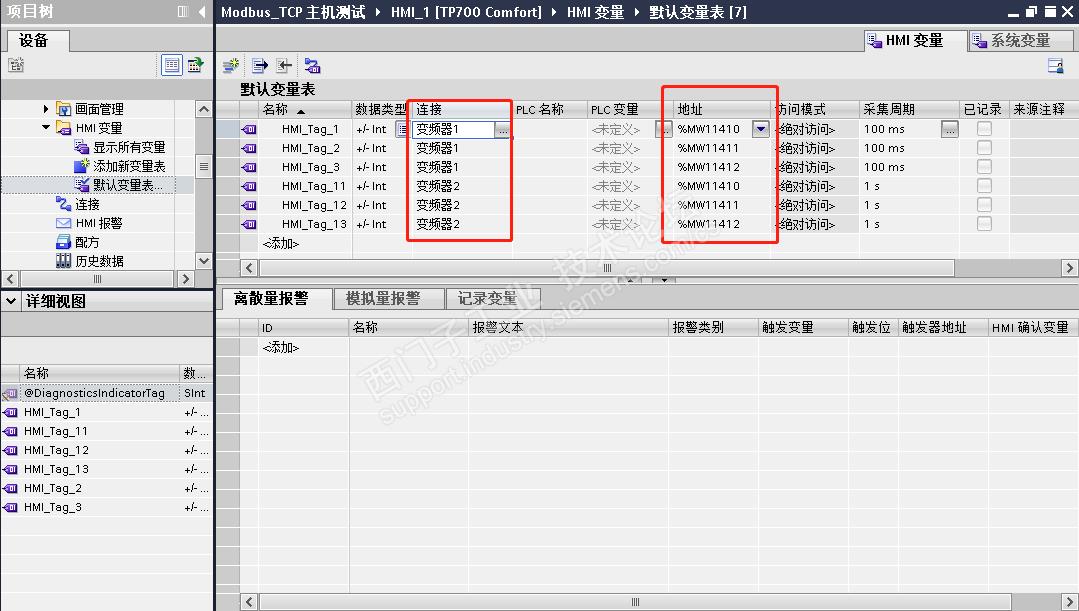Click the device panel toolbar icon under 设备
This screenshot has height=611, width=1079.
pos(16,65)
